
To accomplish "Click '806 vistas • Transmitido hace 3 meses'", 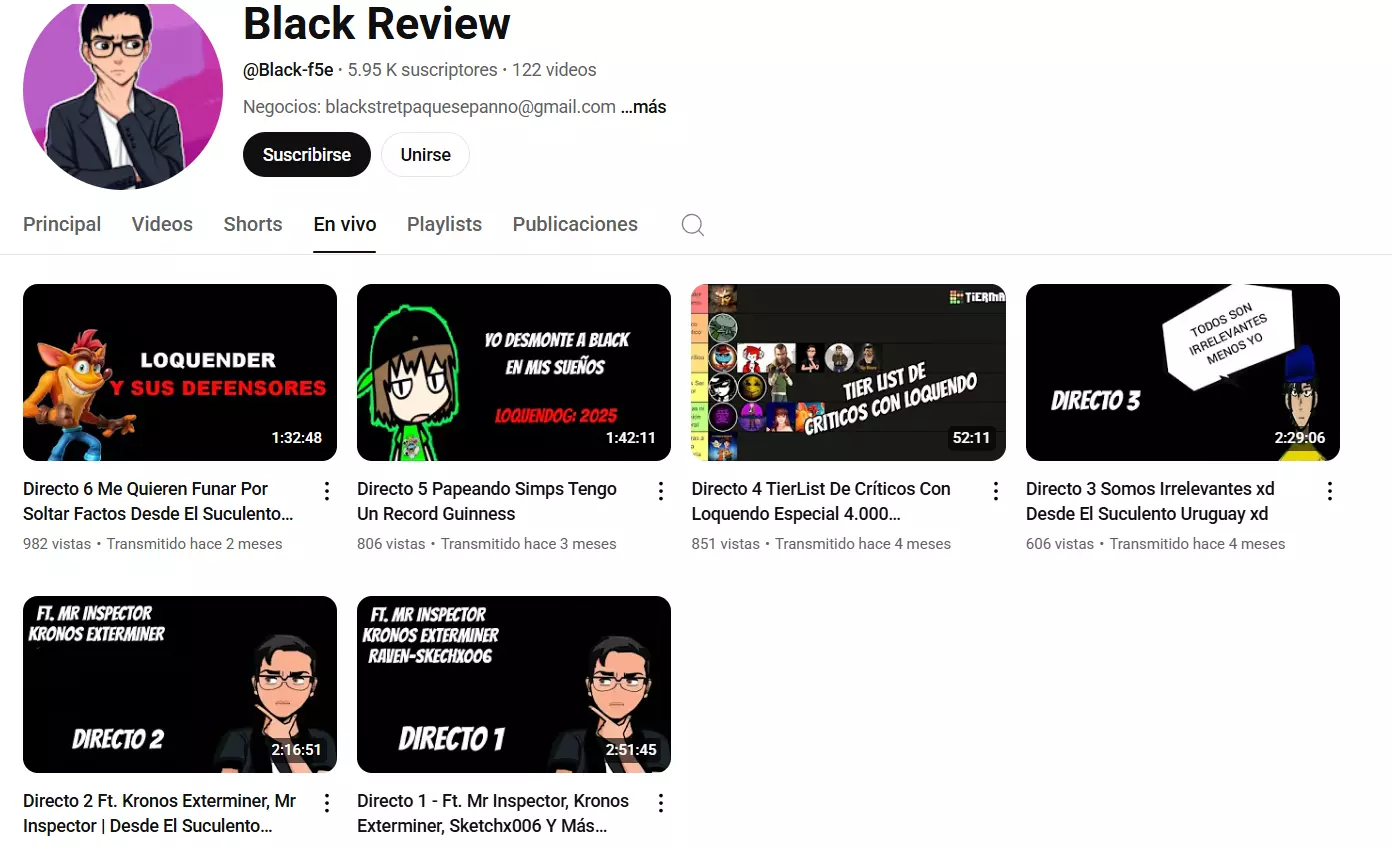I will 487,544.
